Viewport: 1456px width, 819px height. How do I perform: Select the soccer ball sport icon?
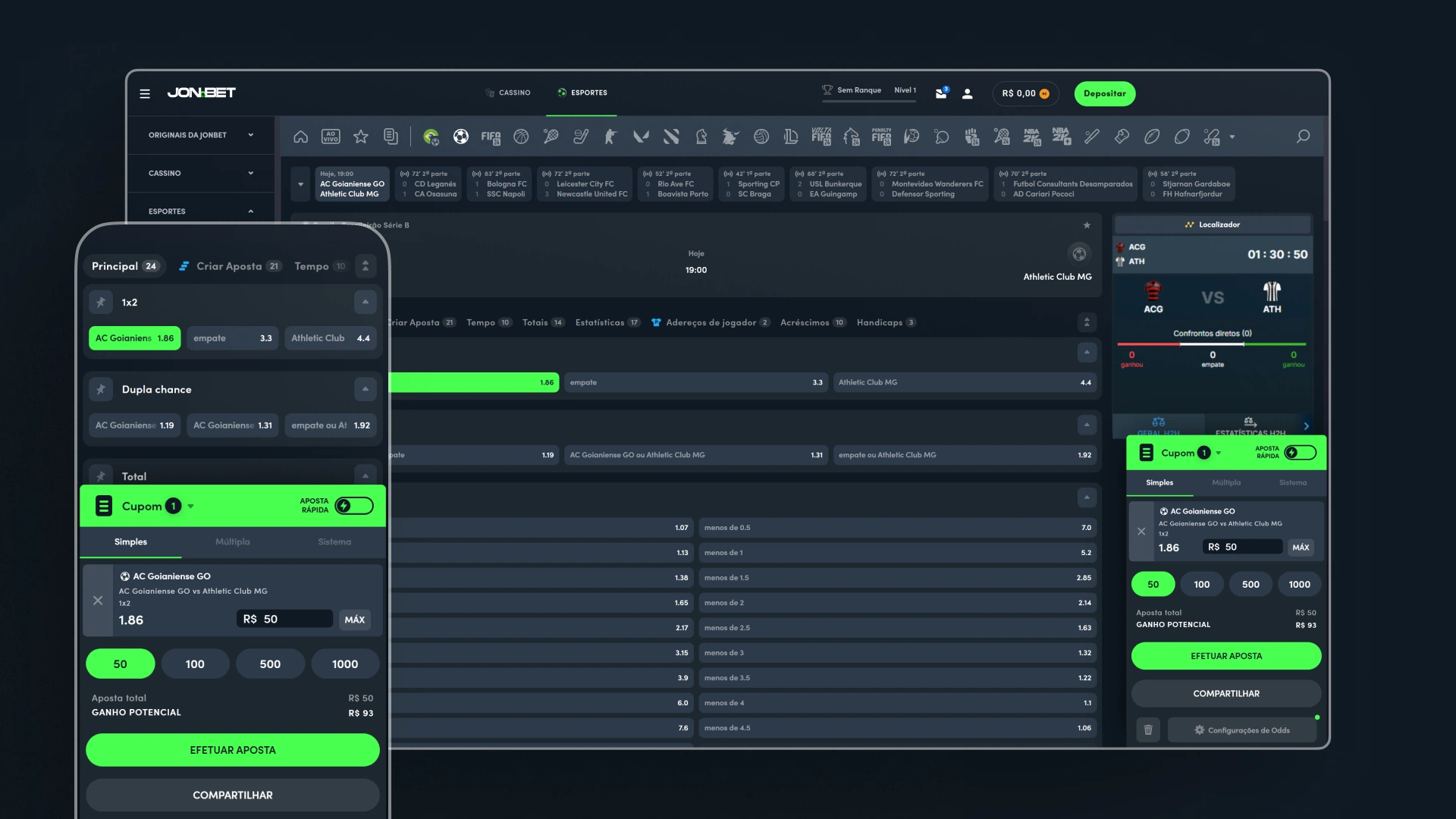pos(461,136)
